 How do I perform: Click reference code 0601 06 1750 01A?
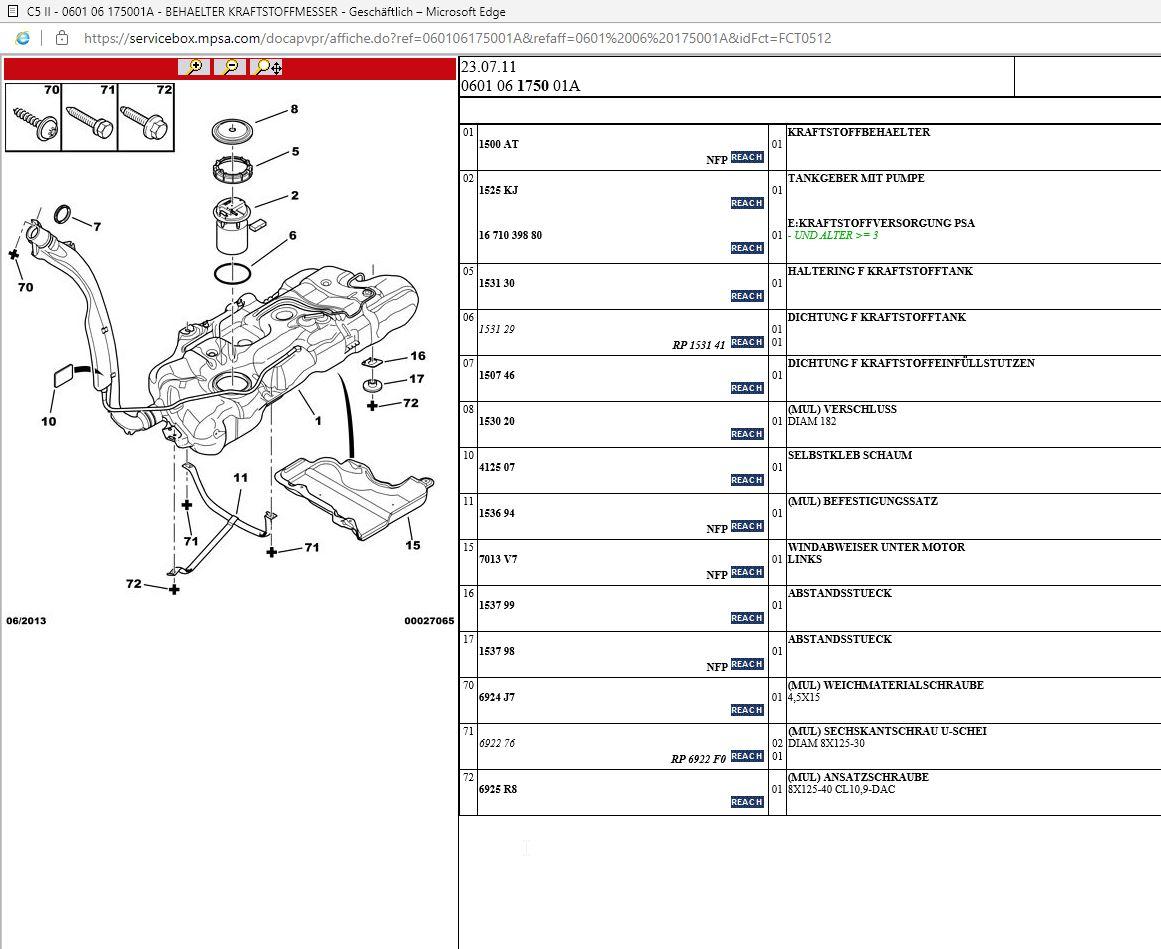(521, 86)
